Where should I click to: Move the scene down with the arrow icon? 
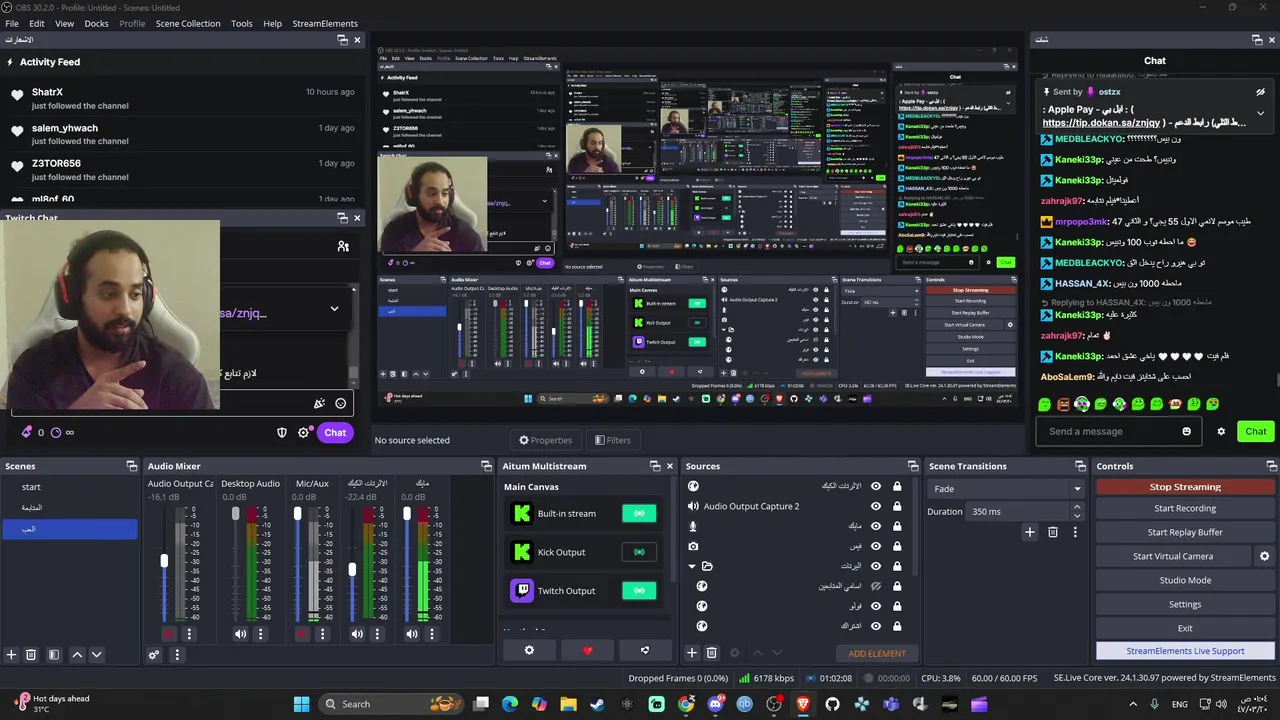96,655
